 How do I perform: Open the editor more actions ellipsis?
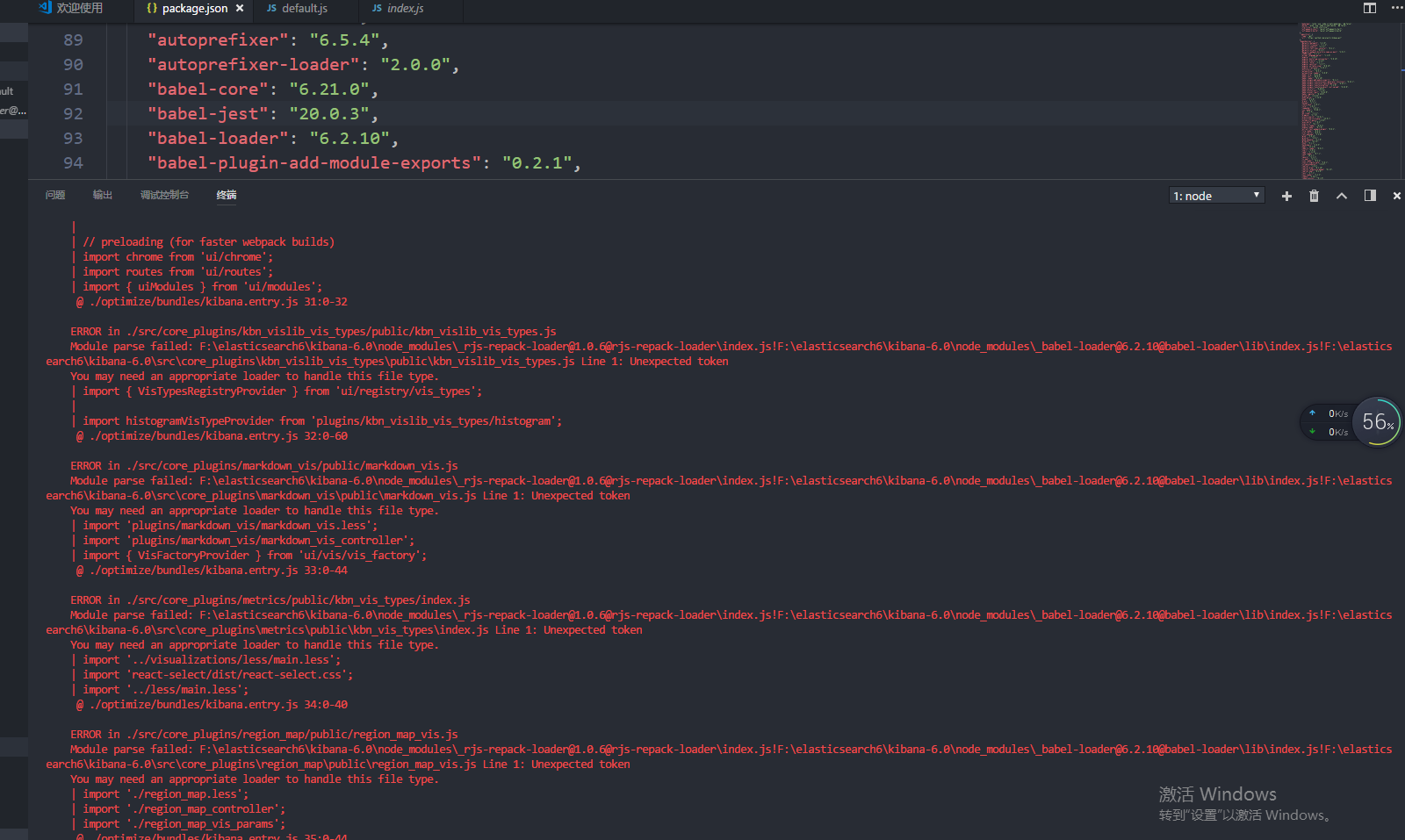[x=1397, y=8]
